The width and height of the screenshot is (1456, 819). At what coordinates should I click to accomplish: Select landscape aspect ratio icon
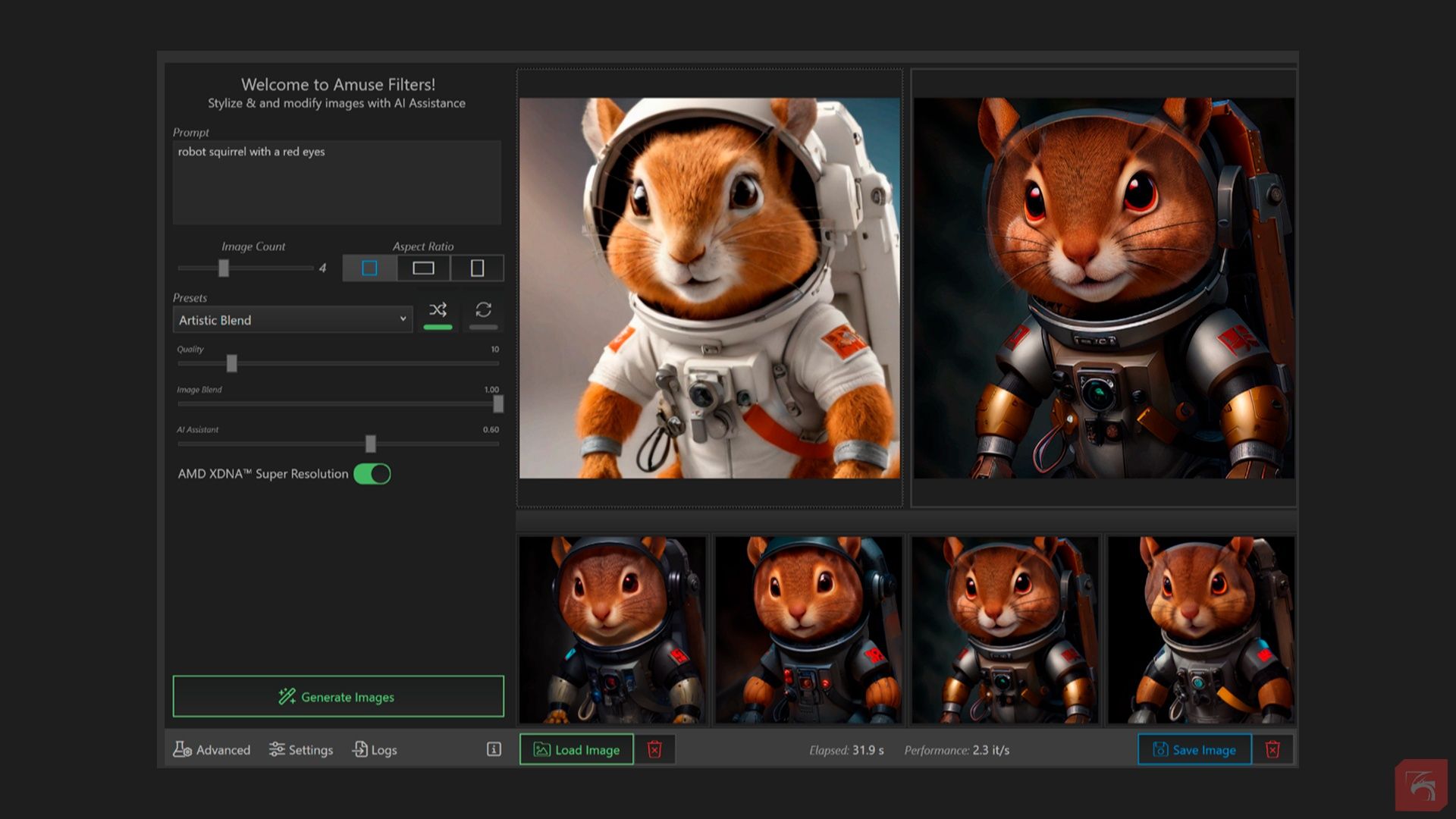click(x=423, y=268)
